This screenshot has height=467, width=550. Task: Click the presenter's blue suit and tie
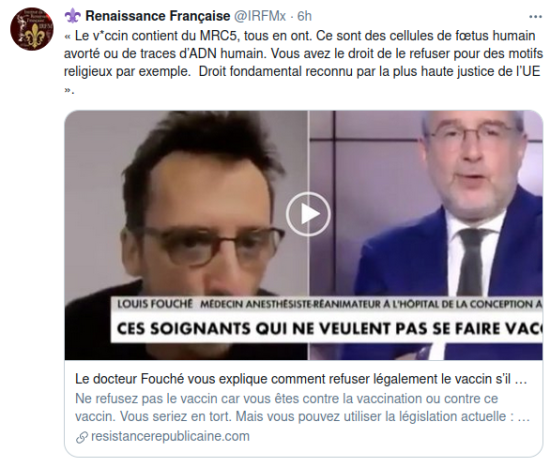click(452, 267)
